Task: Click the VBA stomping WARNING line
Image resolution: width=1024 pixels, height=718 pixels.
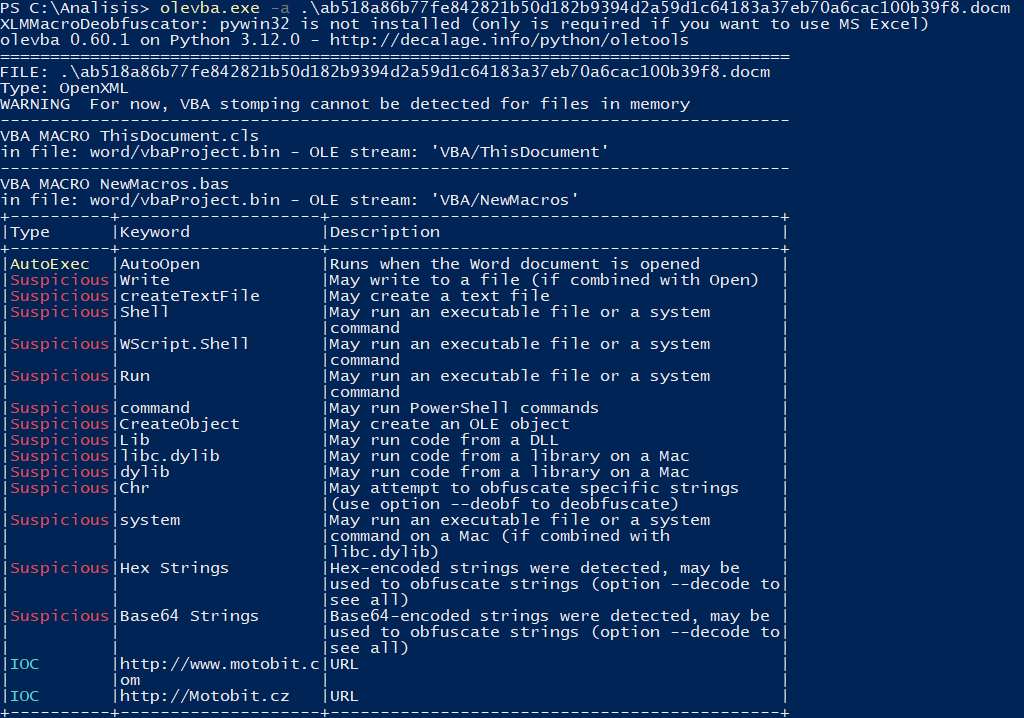Action: (345, 104)
